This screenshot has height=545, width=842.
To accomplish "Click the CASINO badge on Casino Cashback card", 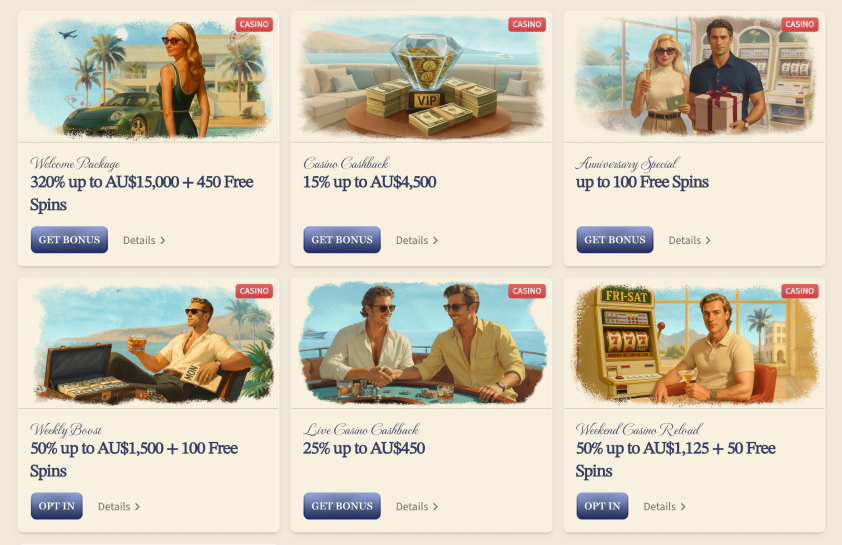I will pyautogui.click(x=527, y=24).
